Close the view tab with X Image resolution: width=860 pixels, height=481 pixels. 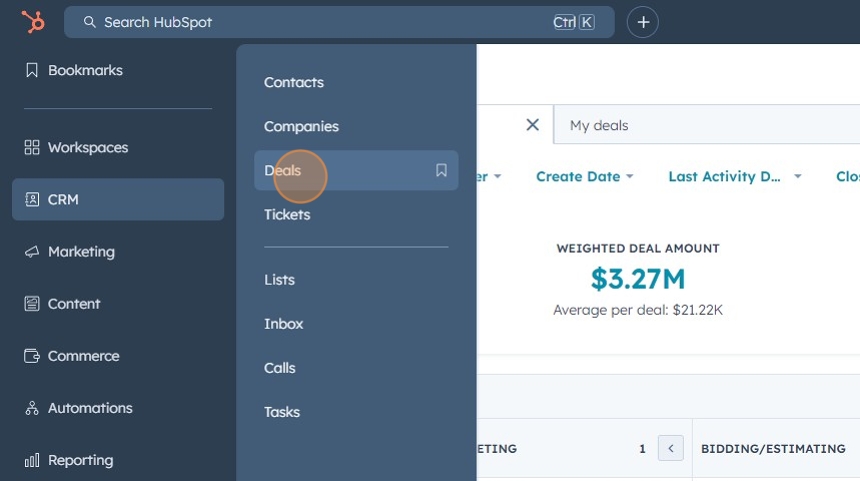click(533, 125)
